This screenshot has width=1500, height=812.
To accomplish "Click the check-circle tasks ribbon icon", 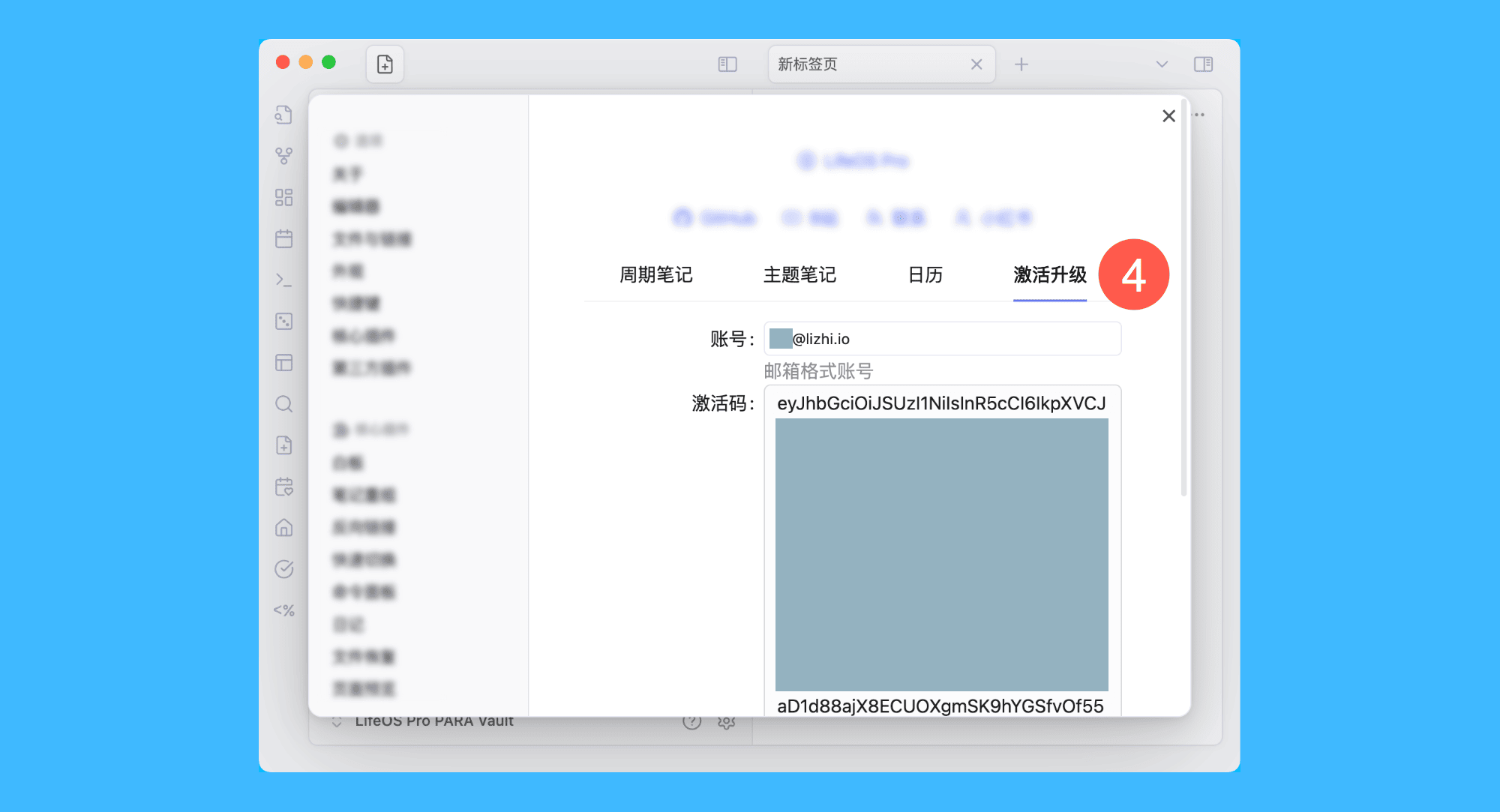I will point(283,569).
